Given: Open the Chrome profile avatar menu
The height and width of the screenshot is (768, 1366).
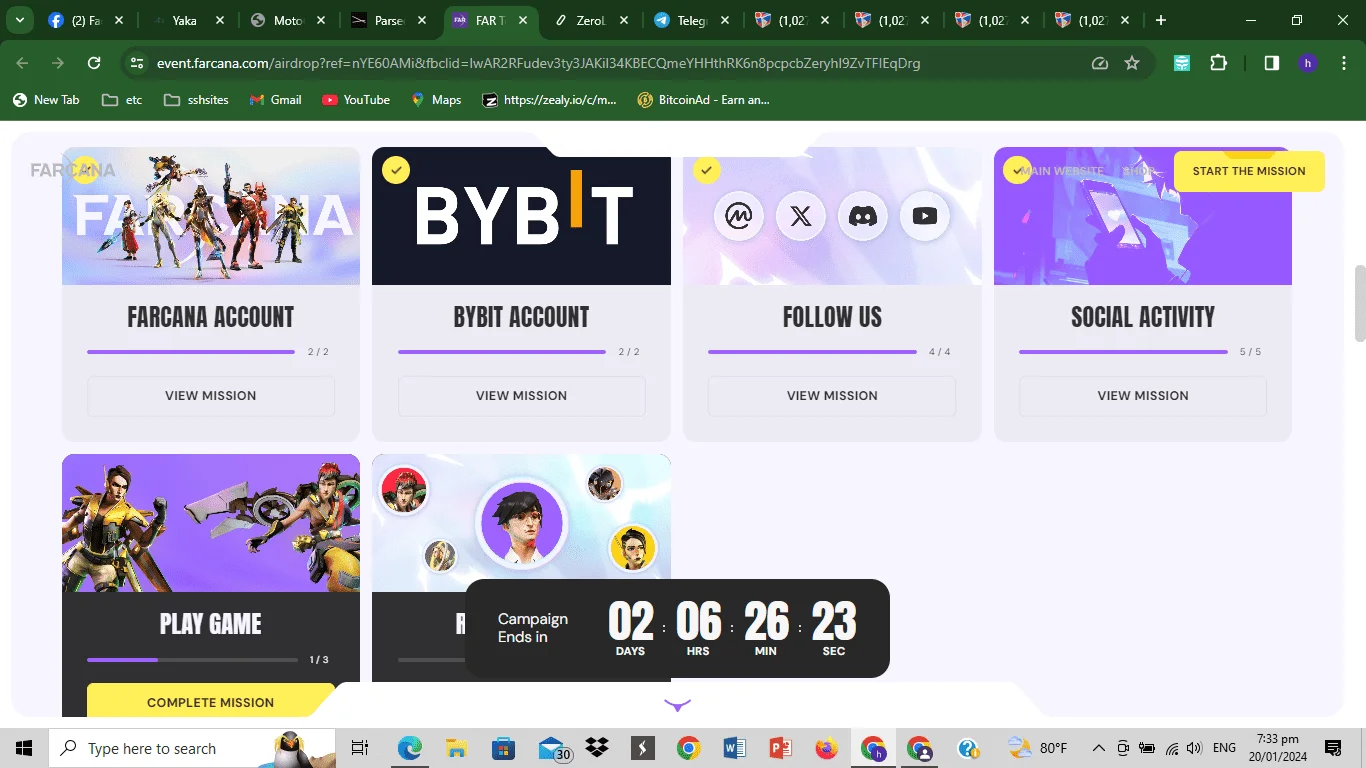Looking at the screenshot, I should (1307, 63).
